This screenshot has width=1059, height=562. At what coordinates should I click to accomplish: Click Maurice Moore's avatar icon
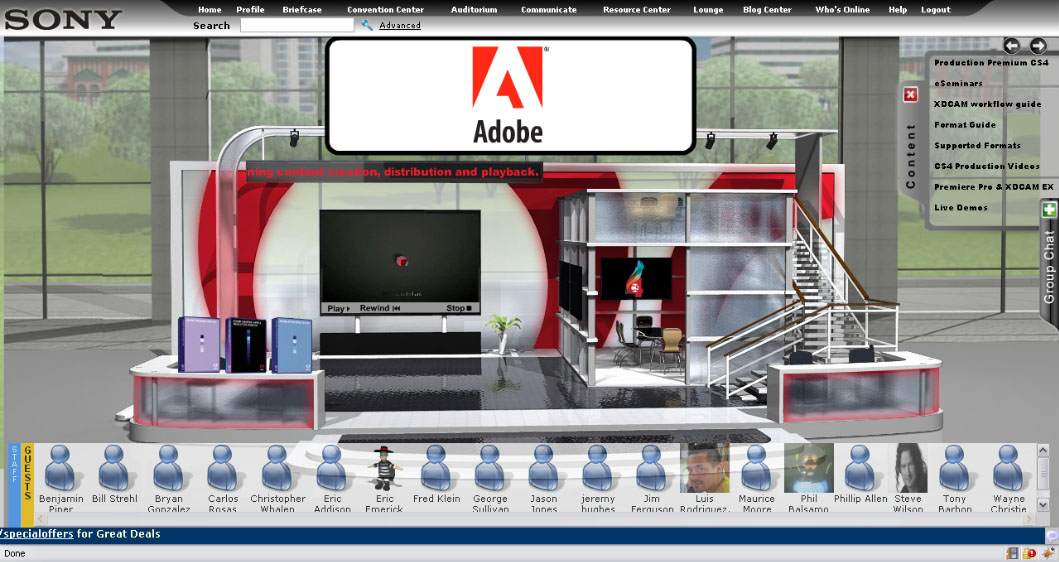(756, 467)
